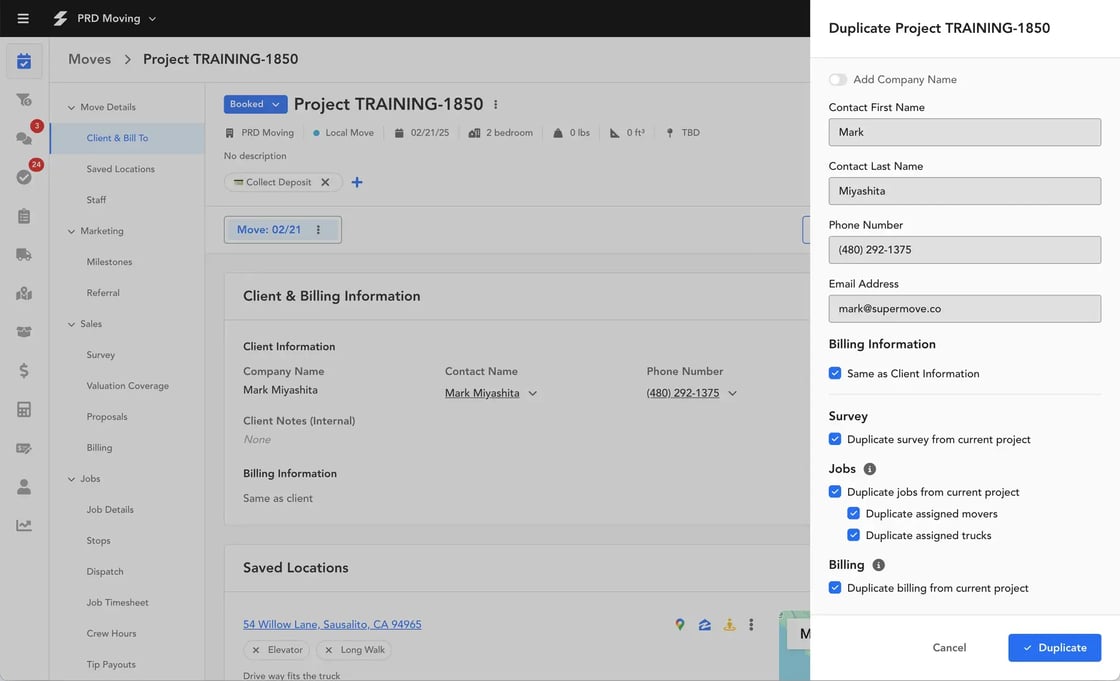
Task: Open Move: 02/21 three-dot options
Action: pyautogui.click(x=319, y=230)
